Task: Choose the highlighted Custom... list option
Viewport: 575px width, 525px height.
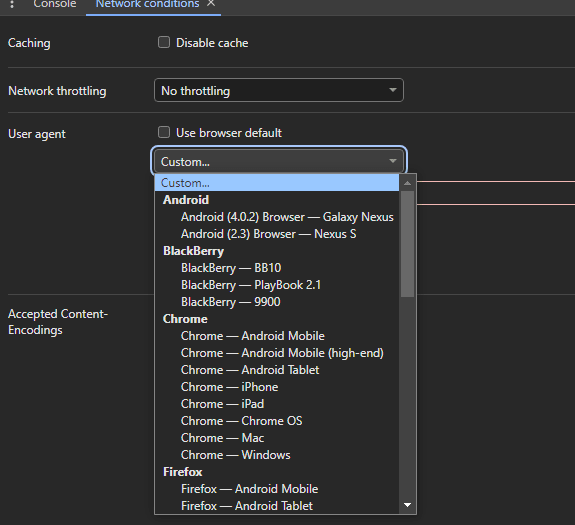Action: 277,183
